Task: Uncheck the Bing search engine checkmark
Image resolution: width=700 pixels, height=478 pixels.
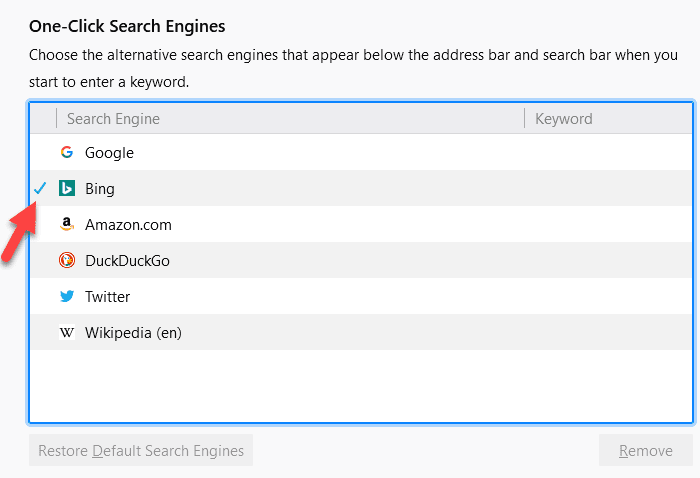Action: pyautogui.click(x=40, y=188)
